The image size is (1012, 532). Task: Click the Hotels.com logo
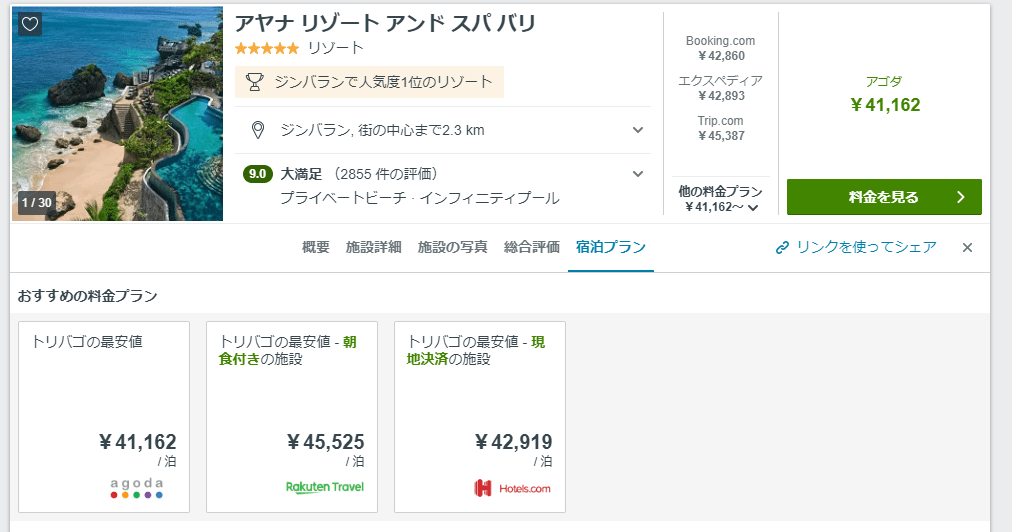point(512,488)
